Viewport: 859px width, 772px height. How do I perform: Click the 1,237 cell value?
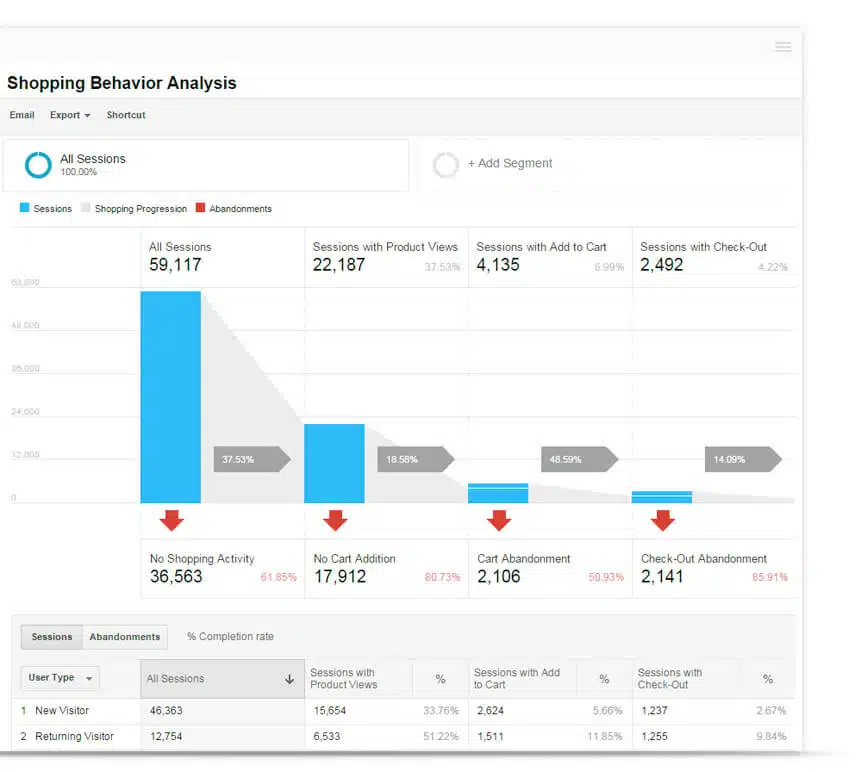coord(654,711)
